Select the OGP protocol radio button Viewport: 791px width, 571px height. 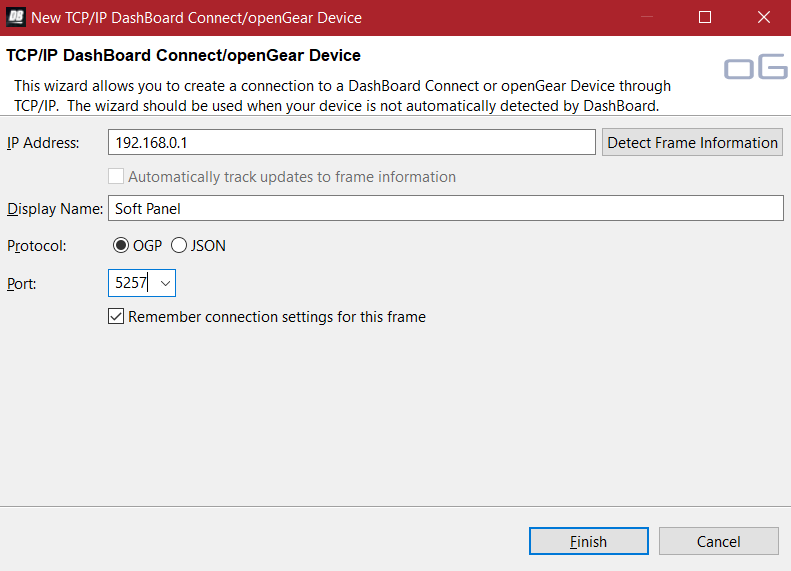[x=122, y=246]
